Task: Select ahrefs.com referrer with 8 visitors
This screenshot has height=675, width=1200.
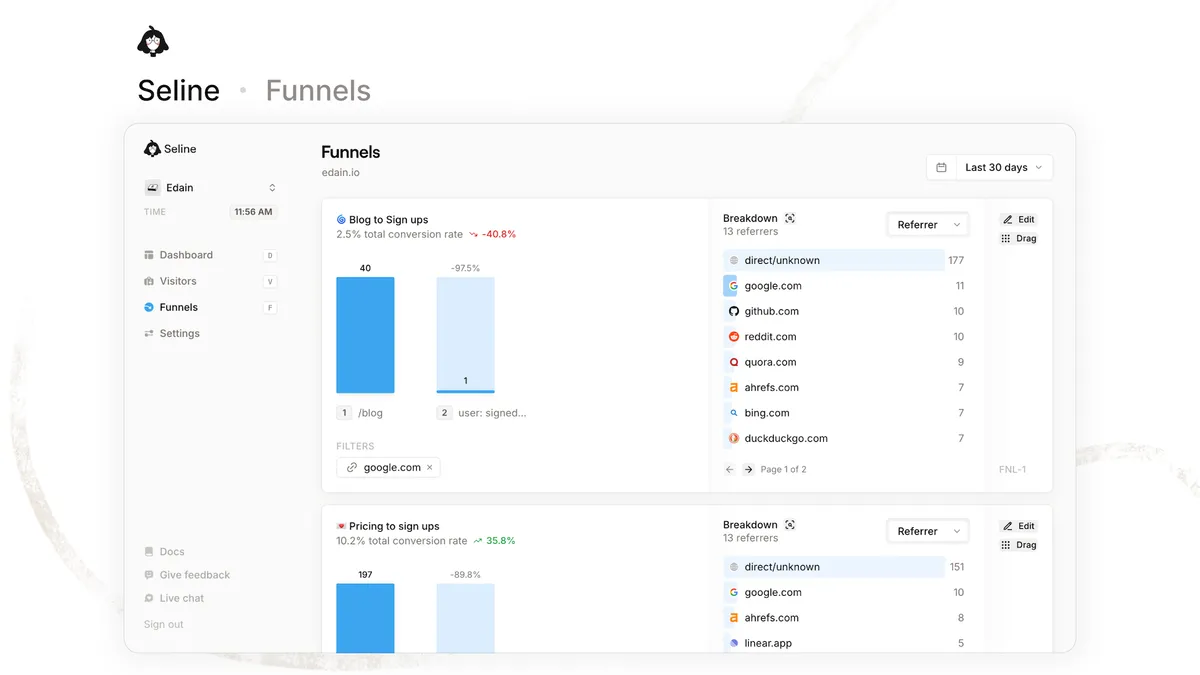Action: pos(845,618)
